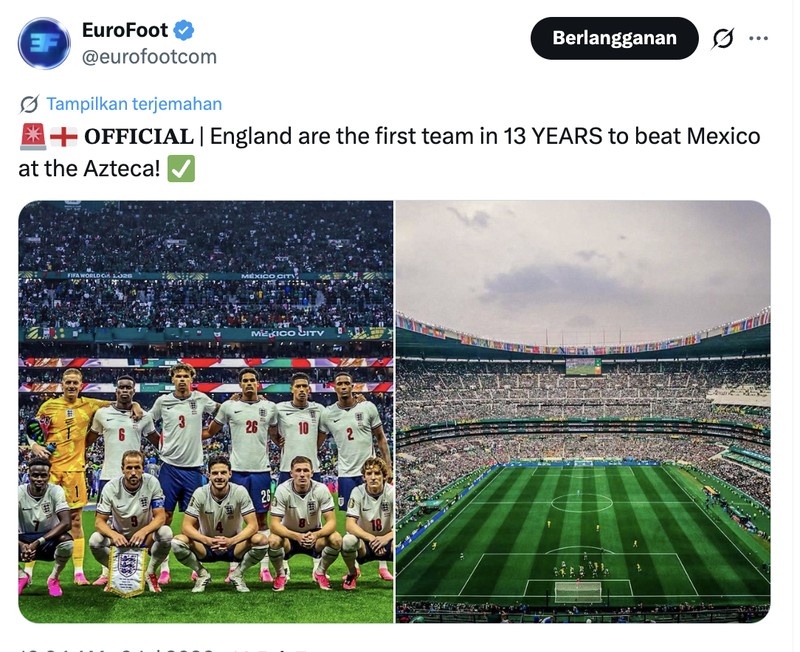Image resolution: width=800 pixels, height=652 pixels.
Task: Click the green check mark emoji
Action: click(x=181, y=169)
